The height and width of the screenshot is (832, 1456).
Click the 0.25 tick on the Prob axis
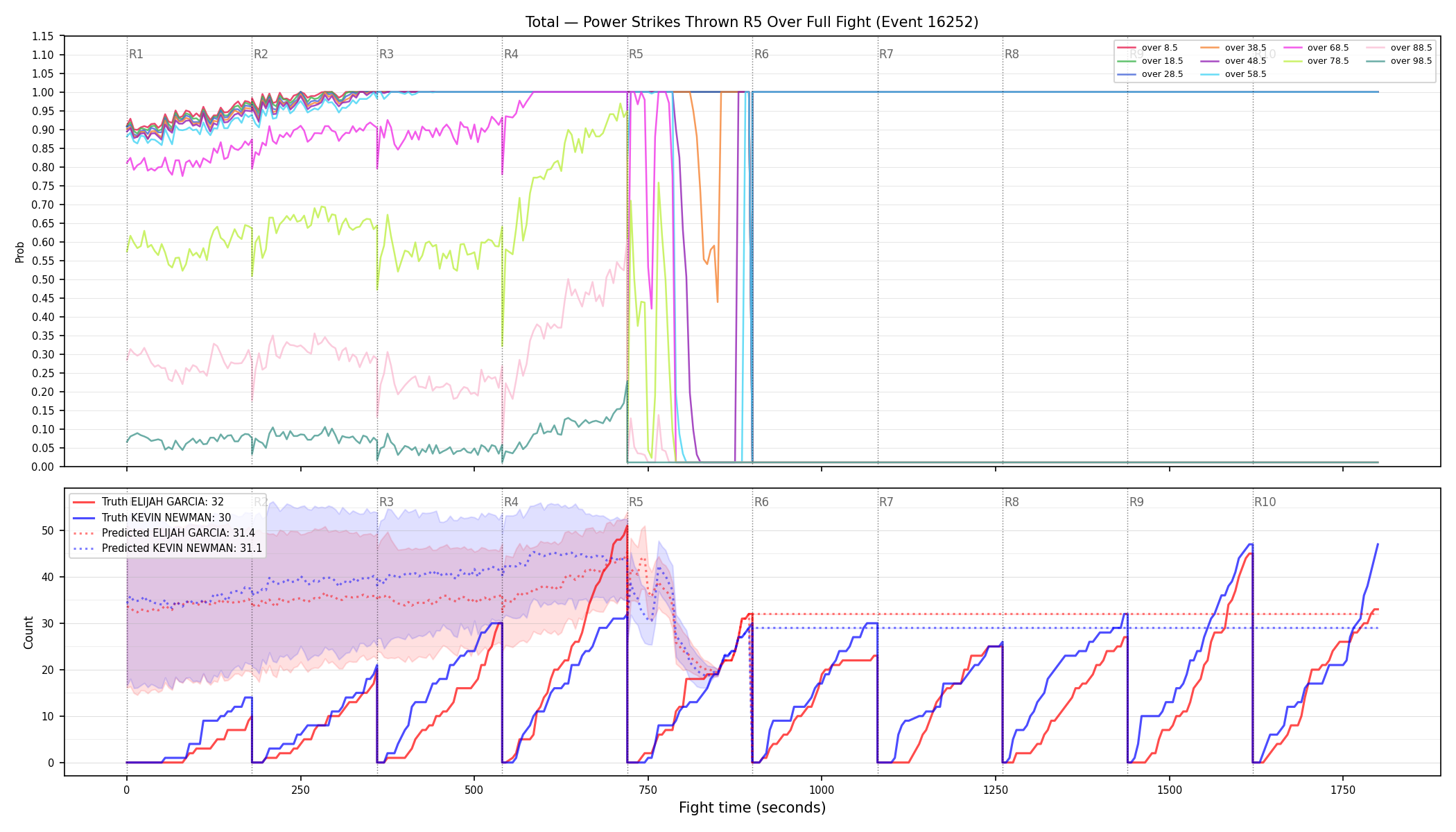coord(43,373)
